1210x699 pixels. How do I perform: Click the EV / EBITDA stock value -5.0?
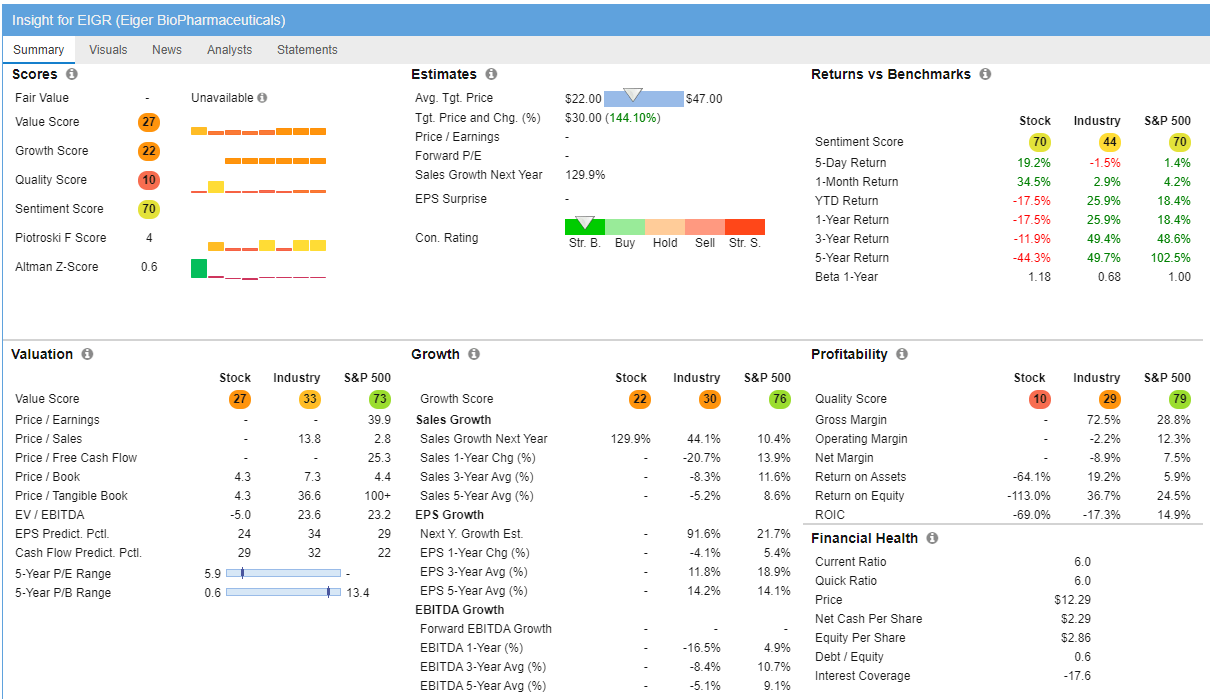click(x=239, y=515)
